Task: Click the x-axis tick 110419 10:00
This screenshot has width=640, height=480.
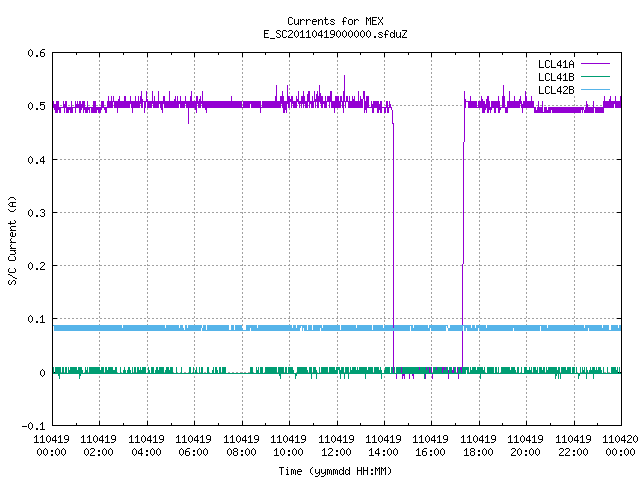Action: coord(289,446)
